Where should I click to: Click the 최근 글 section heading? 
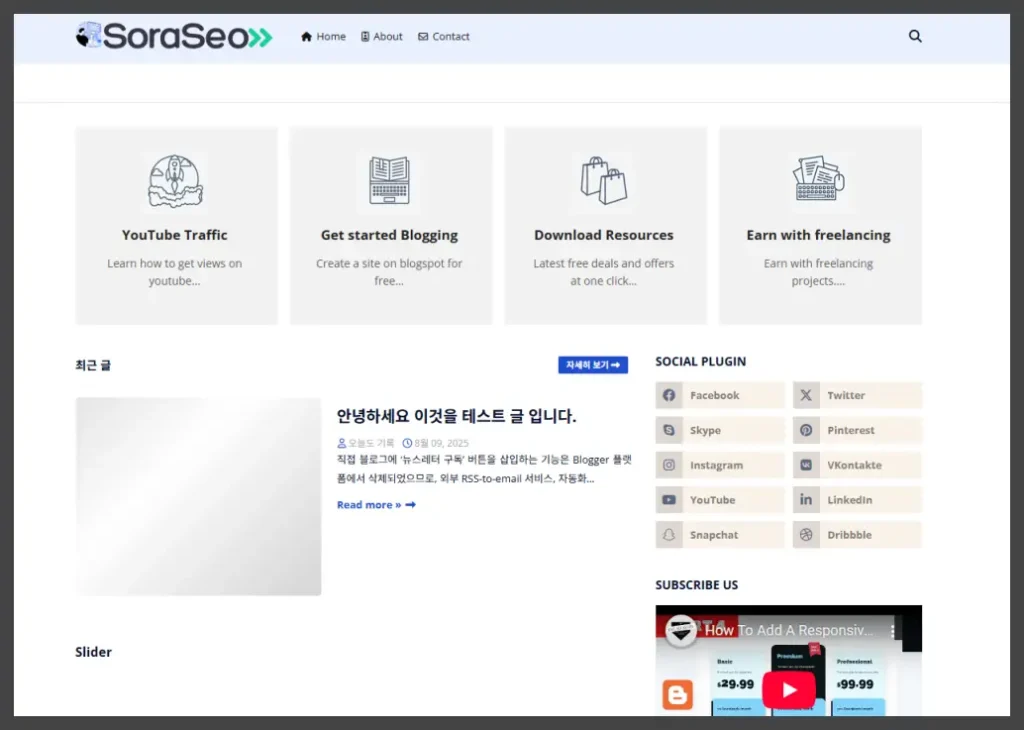coord(93,365)
